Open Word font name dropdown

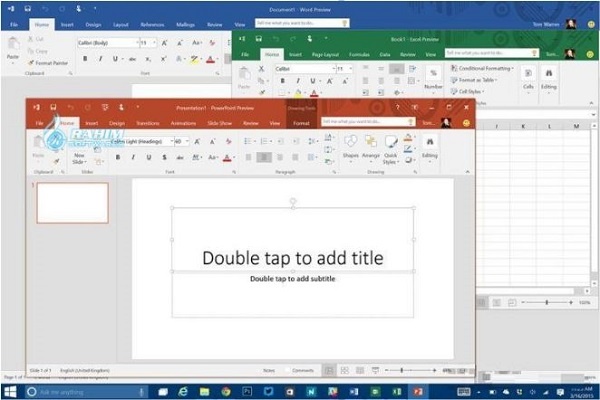pyautogui.click(x=137, y=43)
